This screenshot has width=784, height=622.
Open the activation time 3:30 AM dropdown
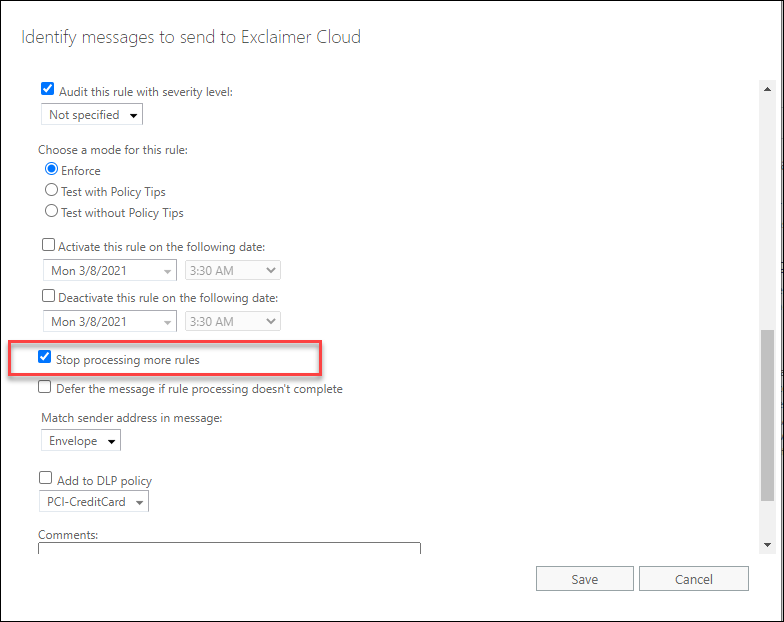pyautogui.click(x=232, y=270)
